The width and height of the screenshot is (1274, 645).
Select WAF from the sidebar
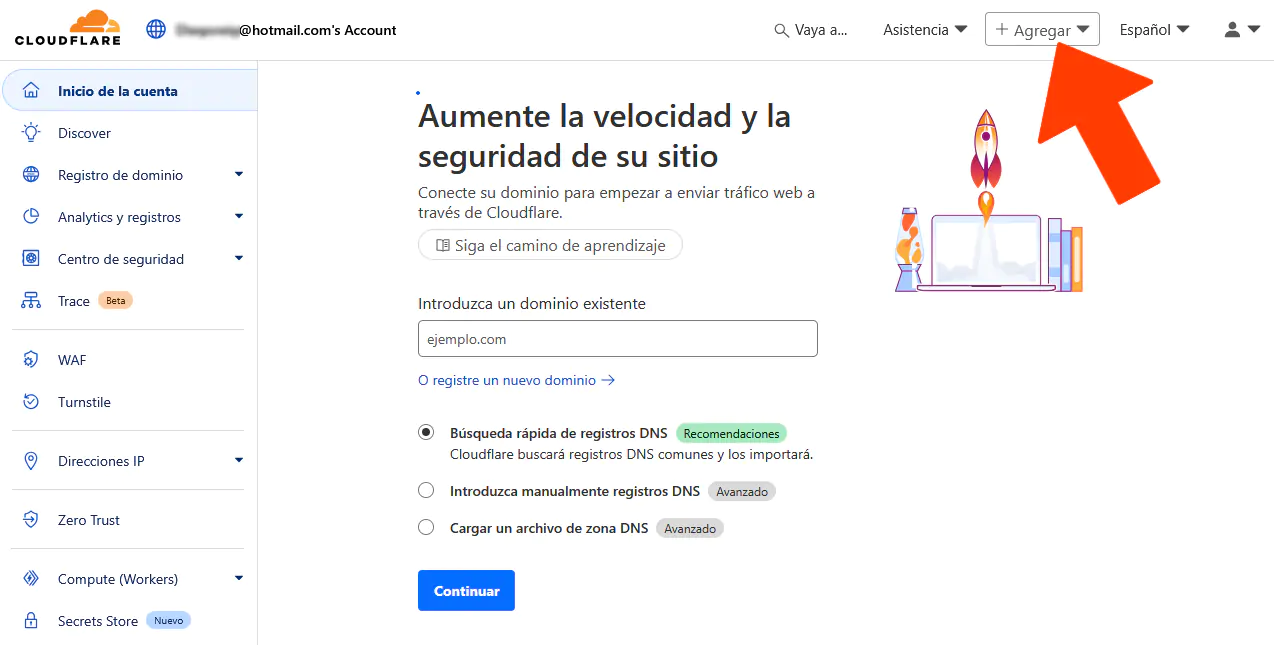71,359
